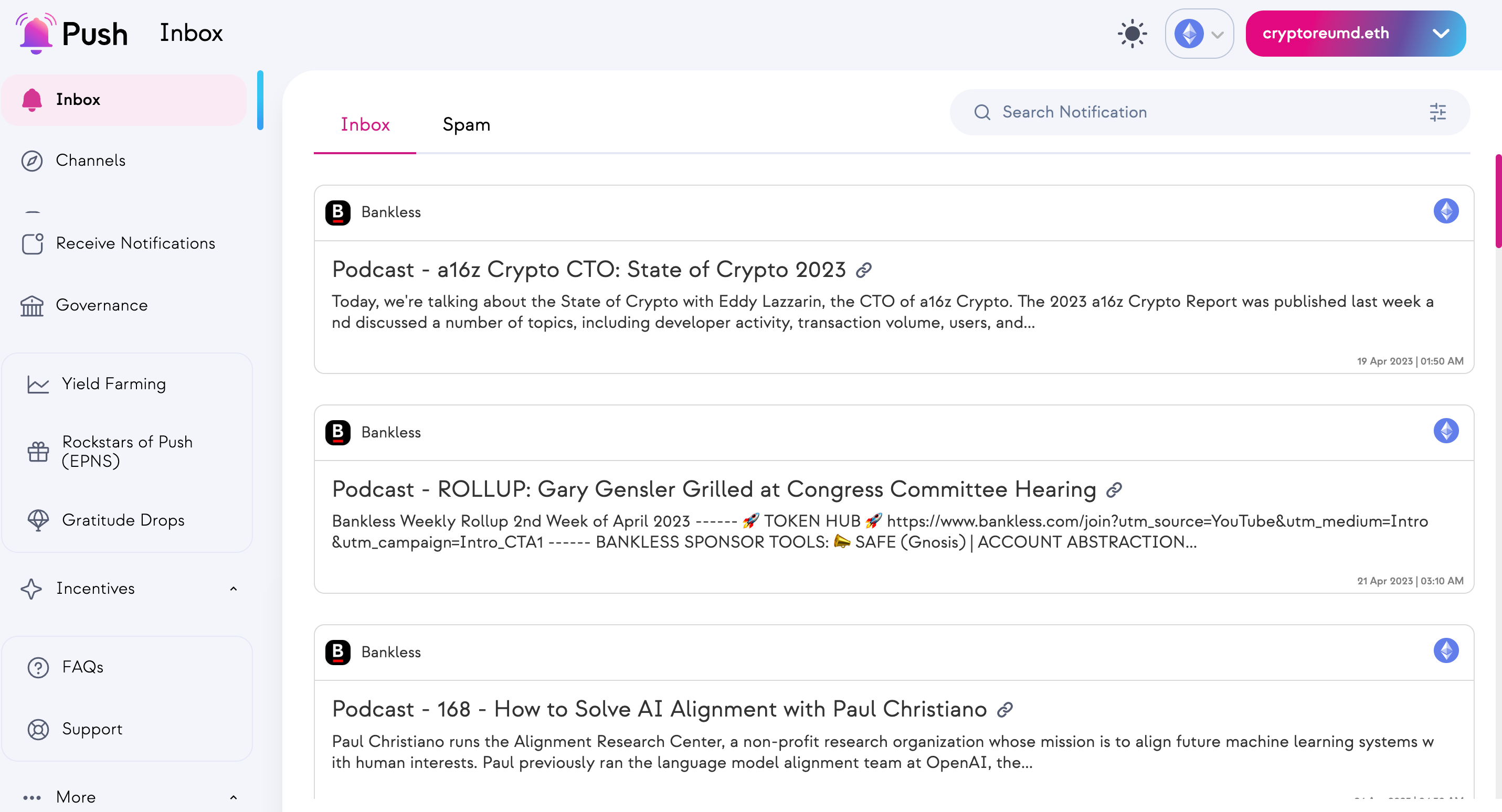Click the Search Notification field
Image resolution: width=1502 pixels, height=812 pixels.
[1166, 112]
